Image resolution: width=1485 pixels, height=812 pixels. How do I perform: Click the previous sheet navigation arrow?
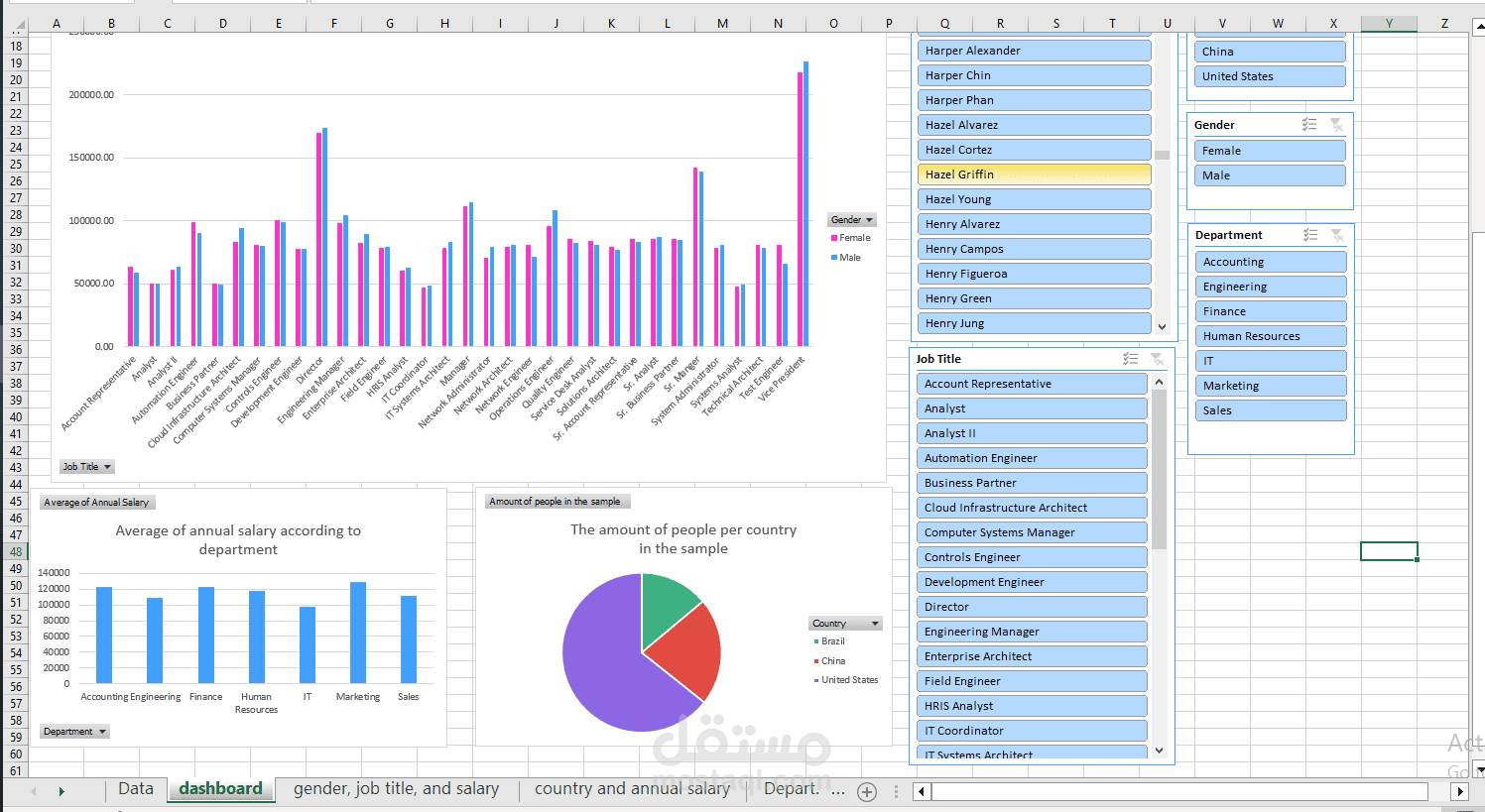click(x=34, y=791)
